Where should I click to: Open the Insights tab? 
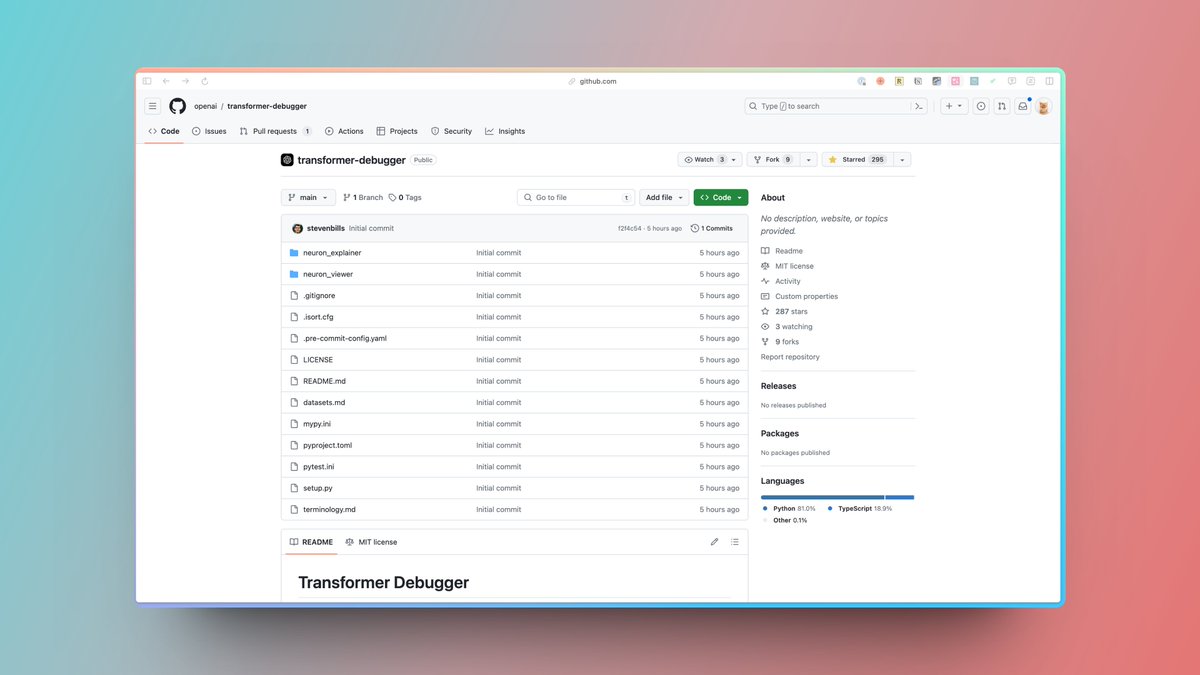(505, 131)
